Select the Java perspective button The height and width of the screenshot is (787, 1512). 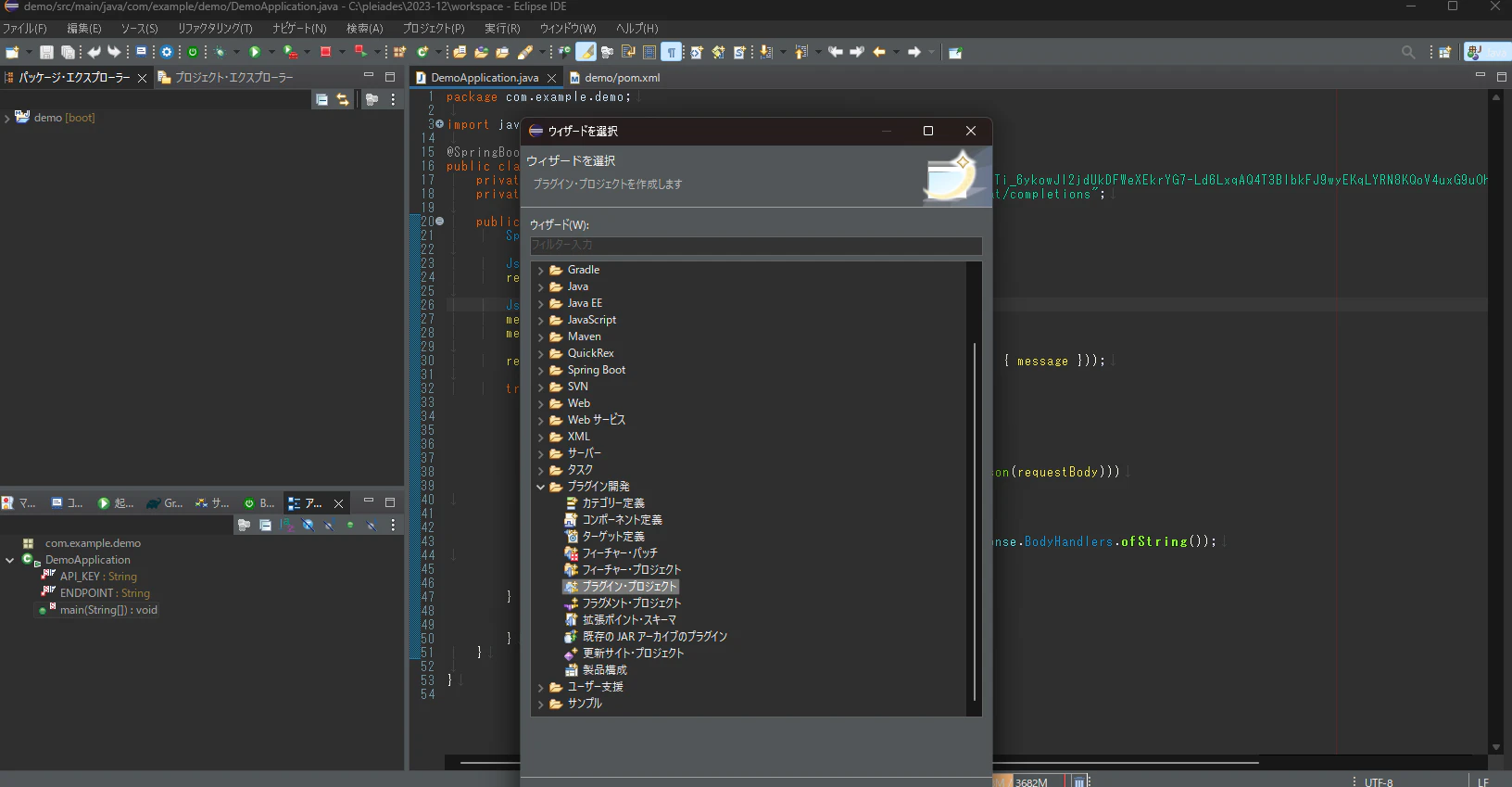click(x=1487, y=52)
